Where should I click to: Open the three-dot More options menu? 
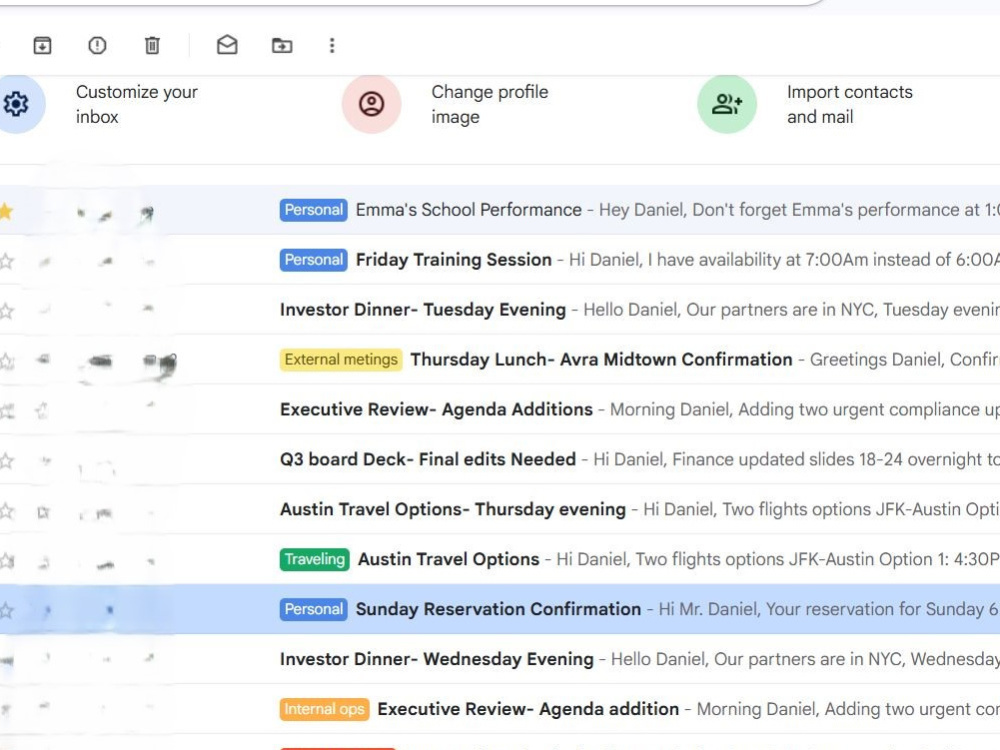coord(332,45)
